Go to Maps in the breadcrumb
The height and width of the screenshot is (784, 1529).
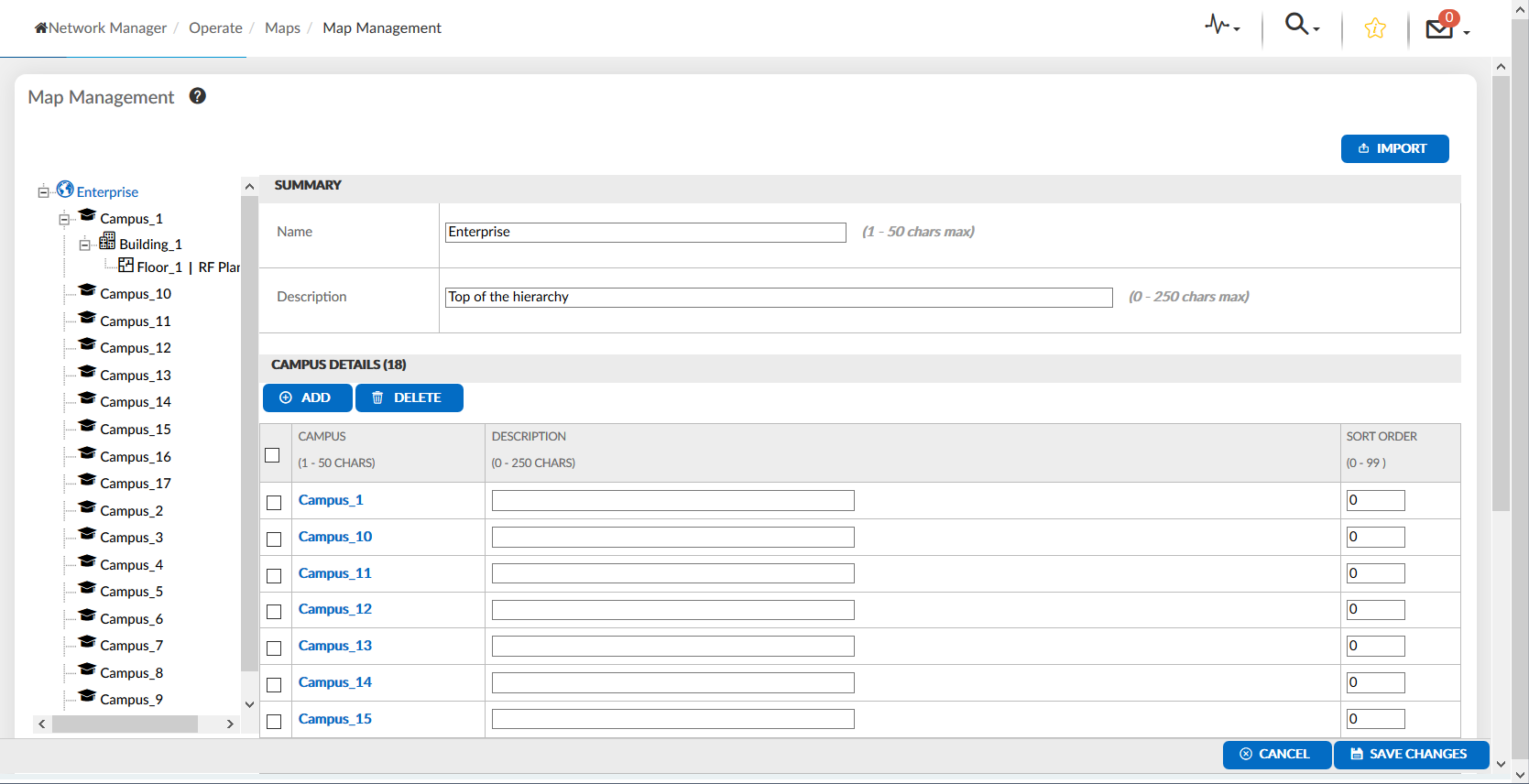[x=282, y=28]
